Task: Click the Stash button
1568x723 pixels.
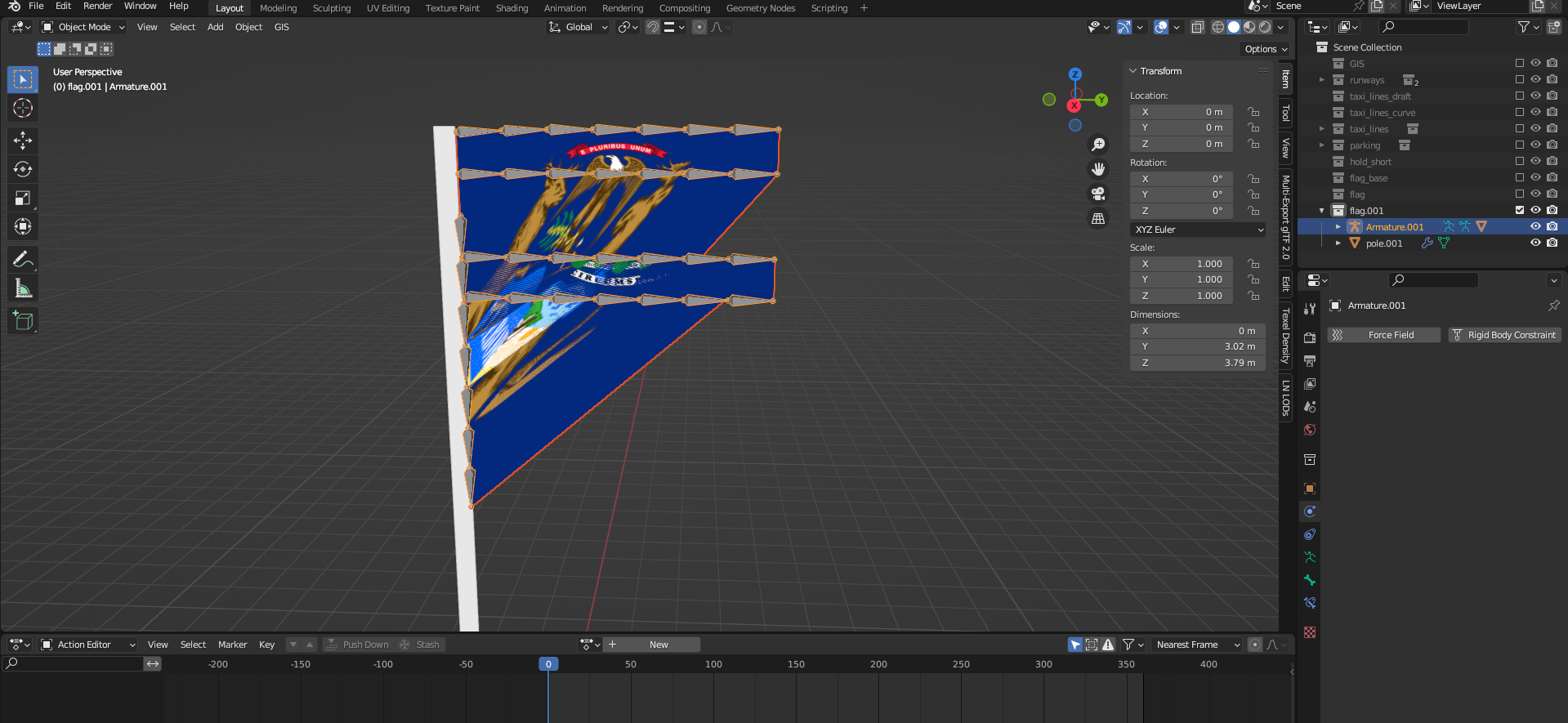Action: point(420,645)
